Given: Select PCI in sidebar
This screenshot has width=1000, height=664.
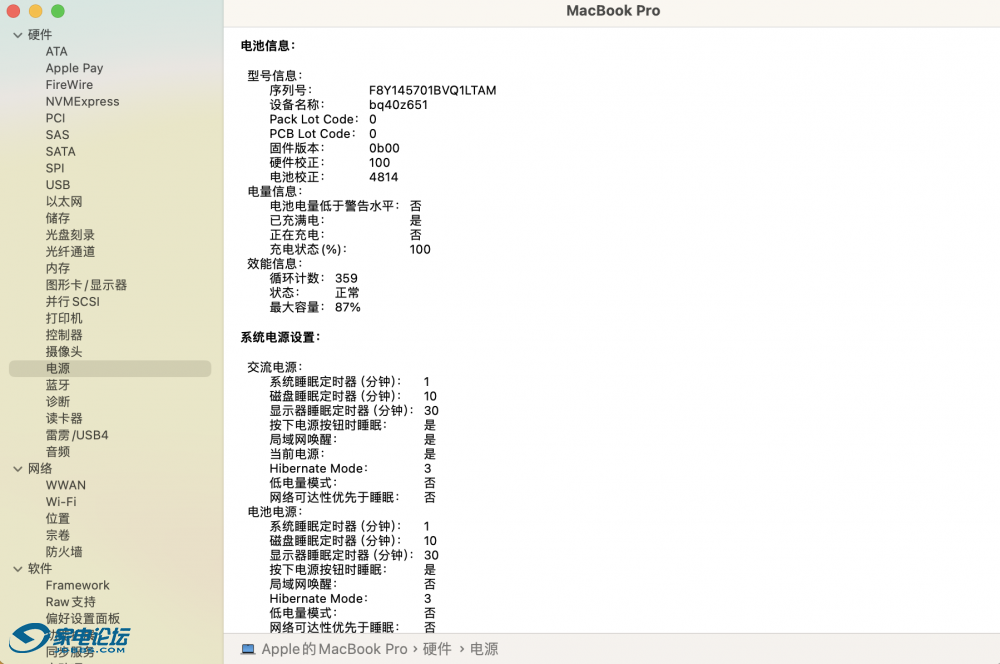Looking at the screenshot, I should click(x=55, y=118).
